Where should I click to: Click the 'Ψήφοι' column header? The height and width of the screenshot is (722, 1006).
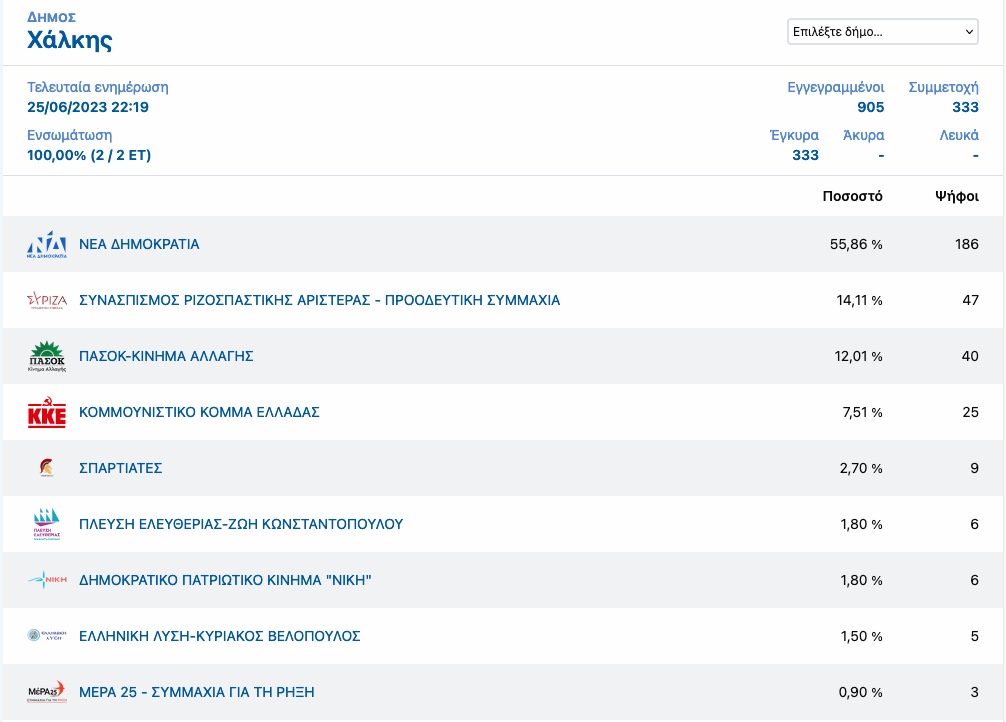[957, 196]
